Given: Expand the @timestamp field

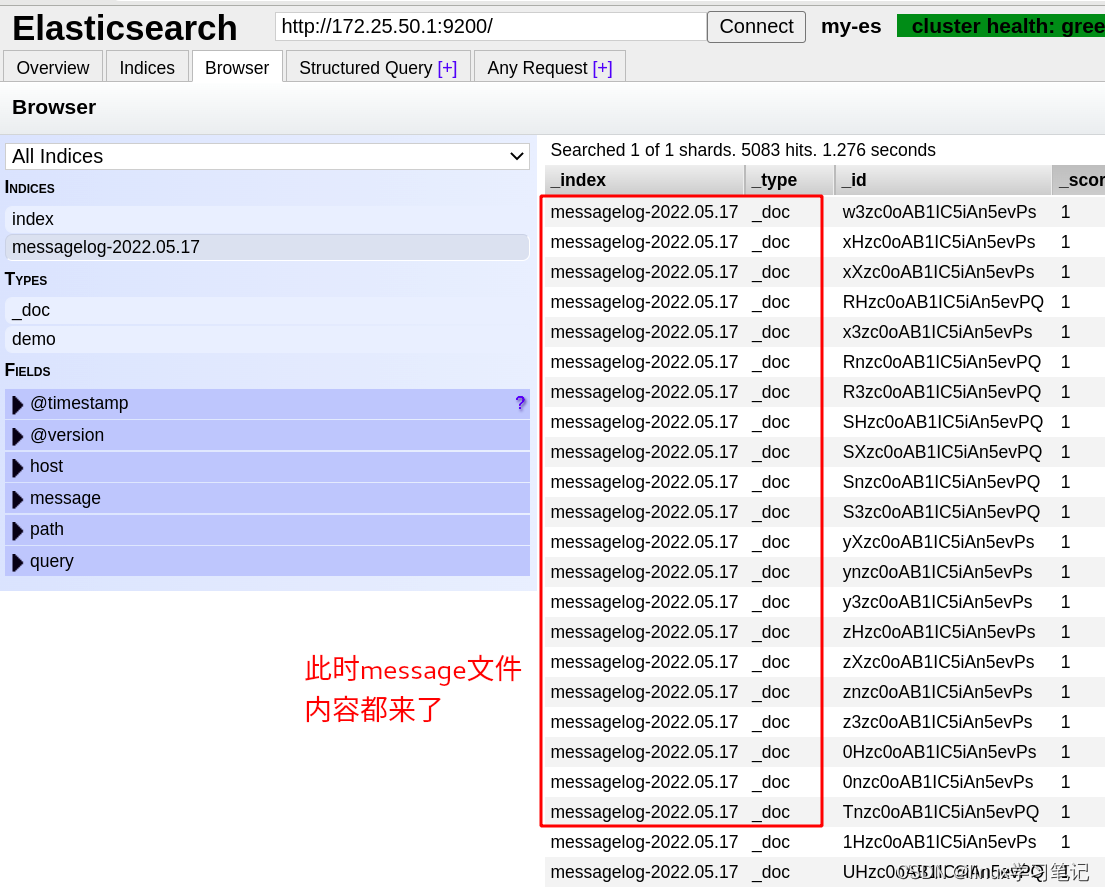Looking at the screenshot, I should click(x=18, y=405).
